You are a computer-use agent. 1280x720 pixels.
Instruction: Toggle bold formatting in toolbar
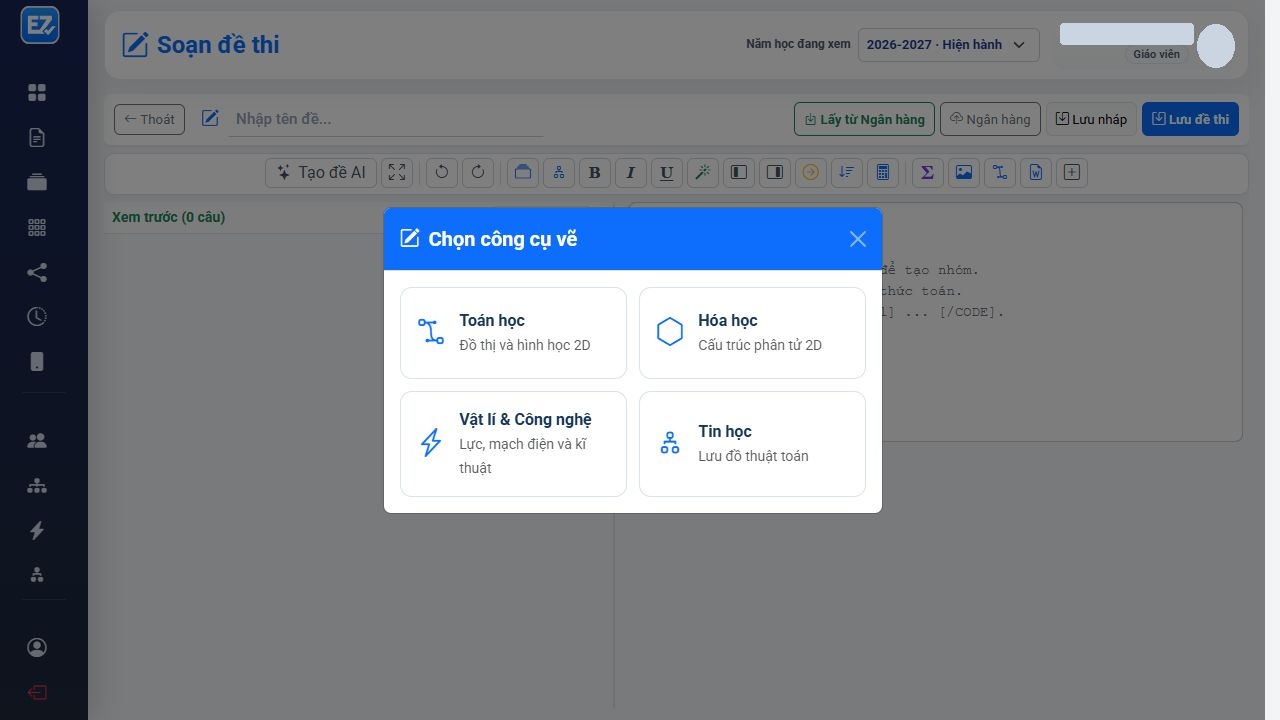[x=594, y=172]
